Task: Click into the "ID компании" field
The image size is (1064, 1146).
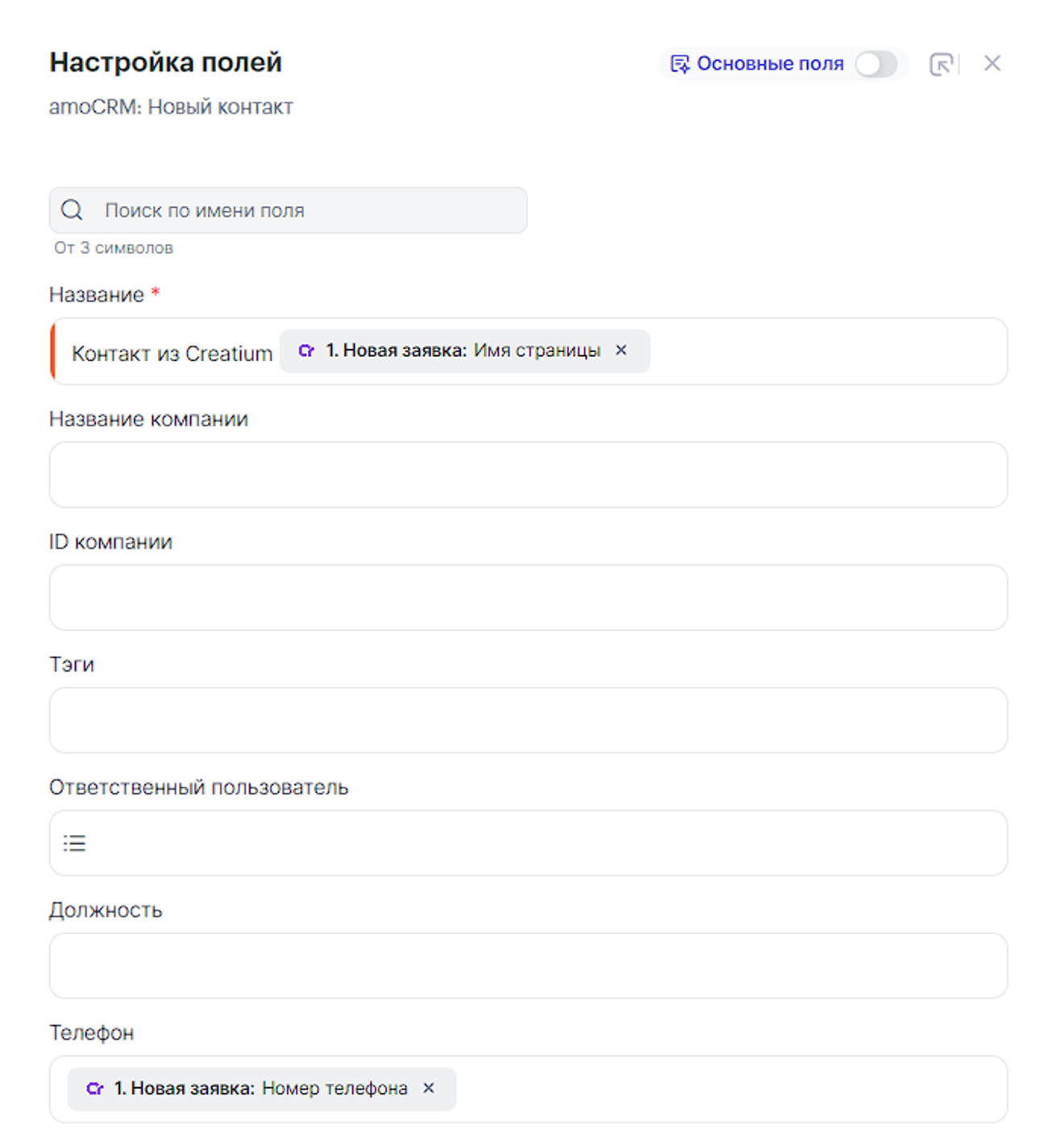Action: pos(528,597)
